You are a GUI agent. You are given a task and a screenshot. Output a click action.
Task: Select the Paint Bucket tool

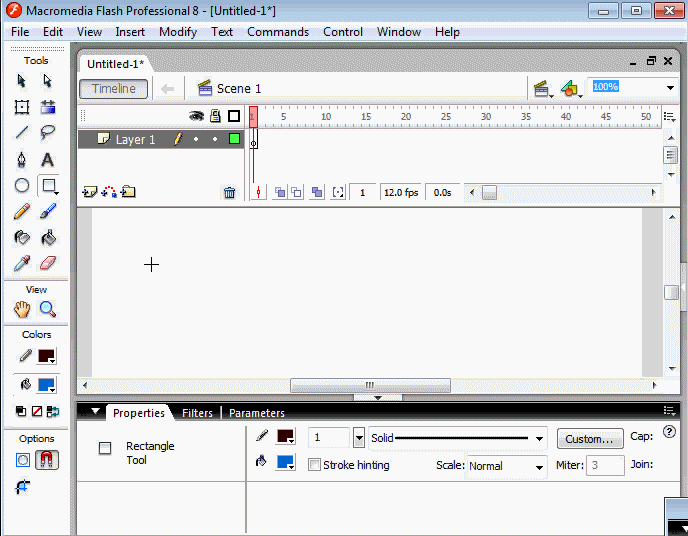48,237
